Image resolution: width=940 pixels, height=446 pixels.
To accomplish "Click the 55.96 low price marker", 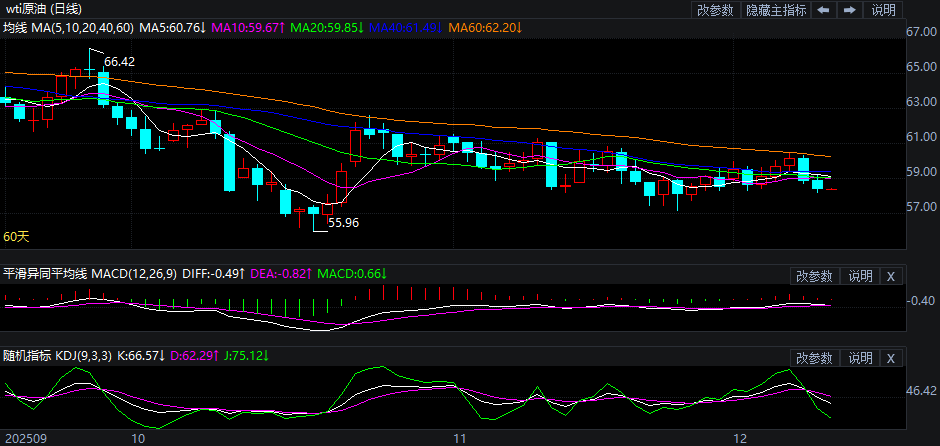I will click(x=343, y=223).
